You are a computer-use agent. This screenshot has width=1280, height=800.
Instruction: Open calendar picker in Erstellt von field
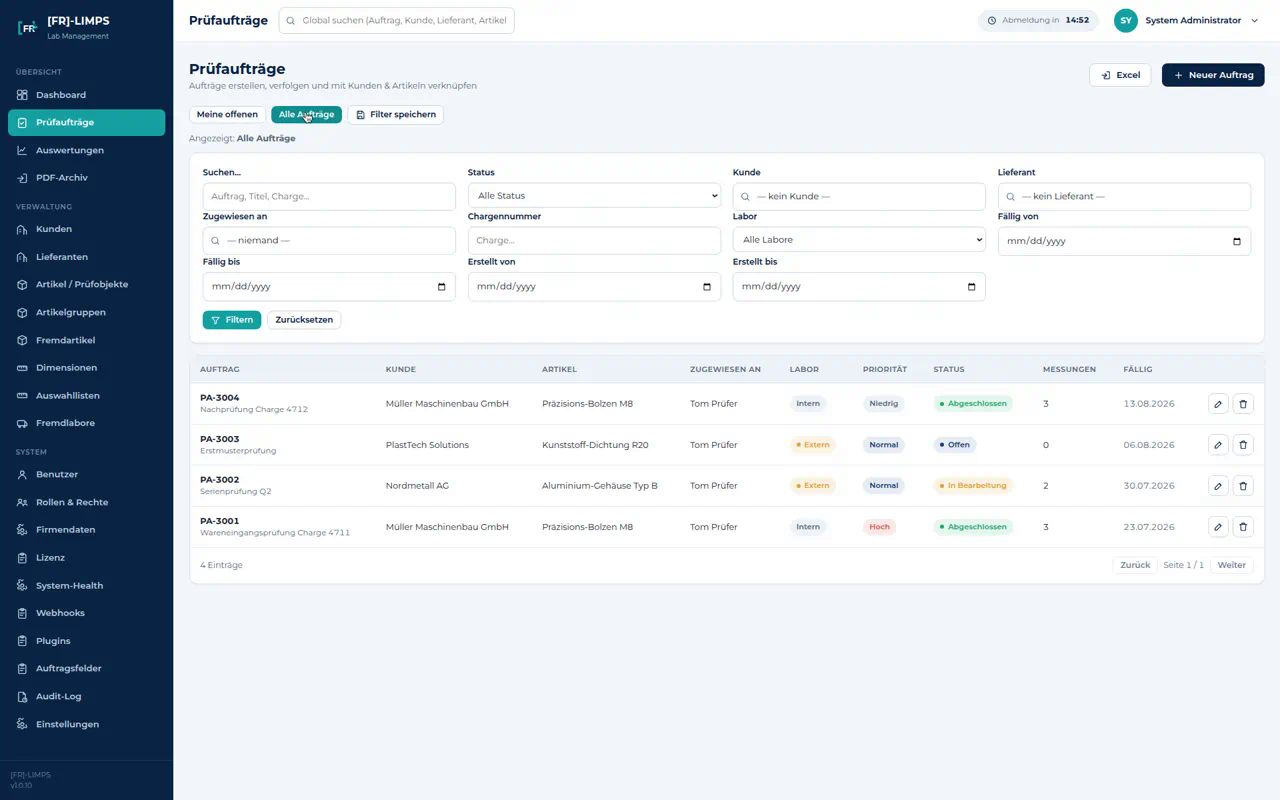707,287
